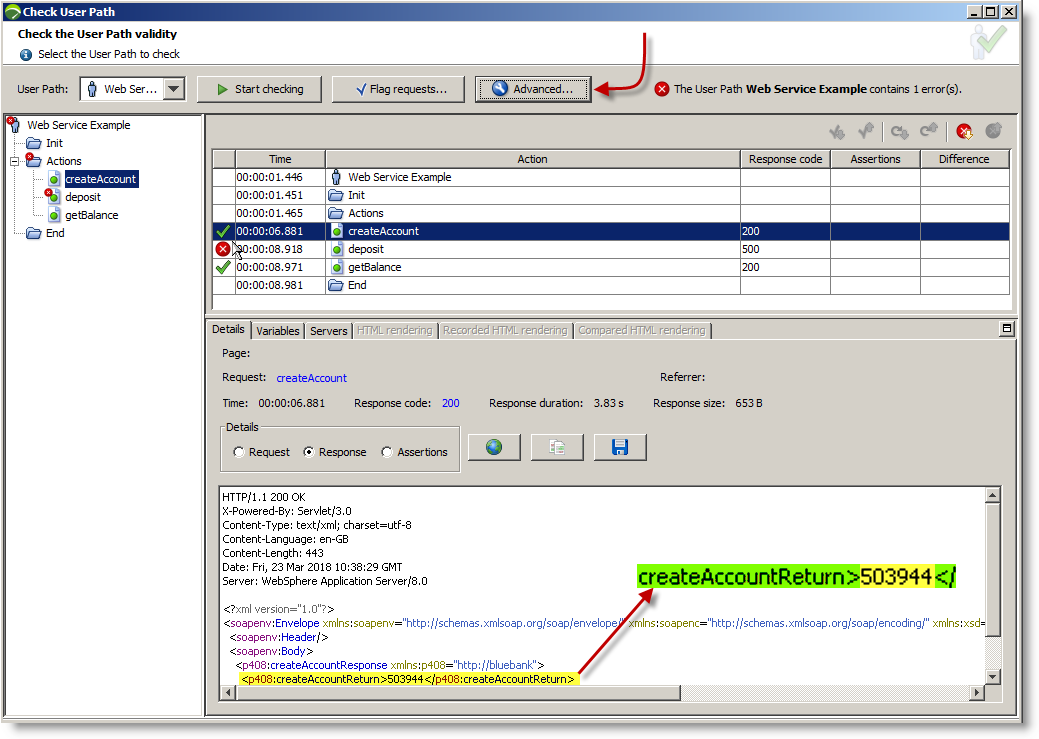Viewport: 1039px width, 739px height.
Task: Select getBalance in the user path tree
Action: tap(91, 215)
